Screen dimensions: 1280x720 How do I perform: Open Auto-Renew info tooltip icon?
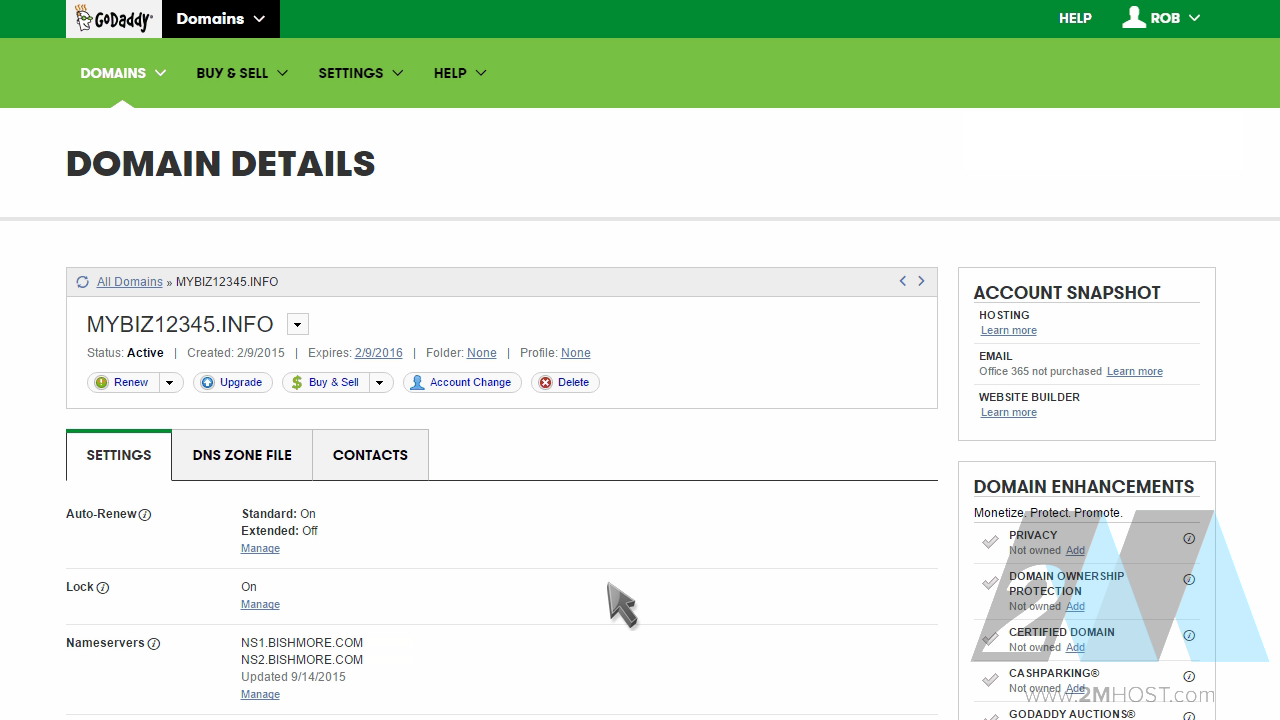pyautogui.click(x=145, y=515)
